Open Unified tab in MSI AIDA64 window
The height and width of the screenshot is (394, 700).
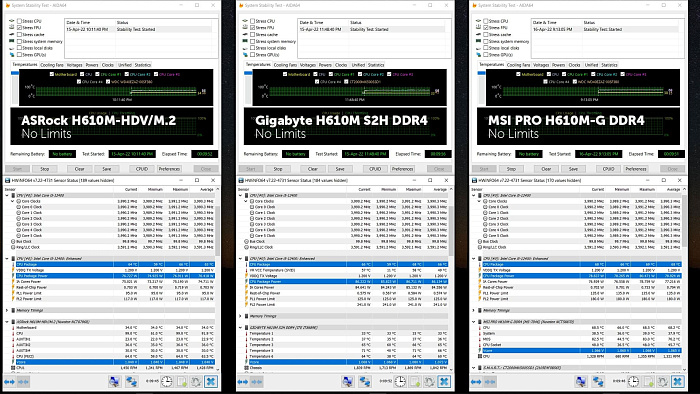pos(591,65)
